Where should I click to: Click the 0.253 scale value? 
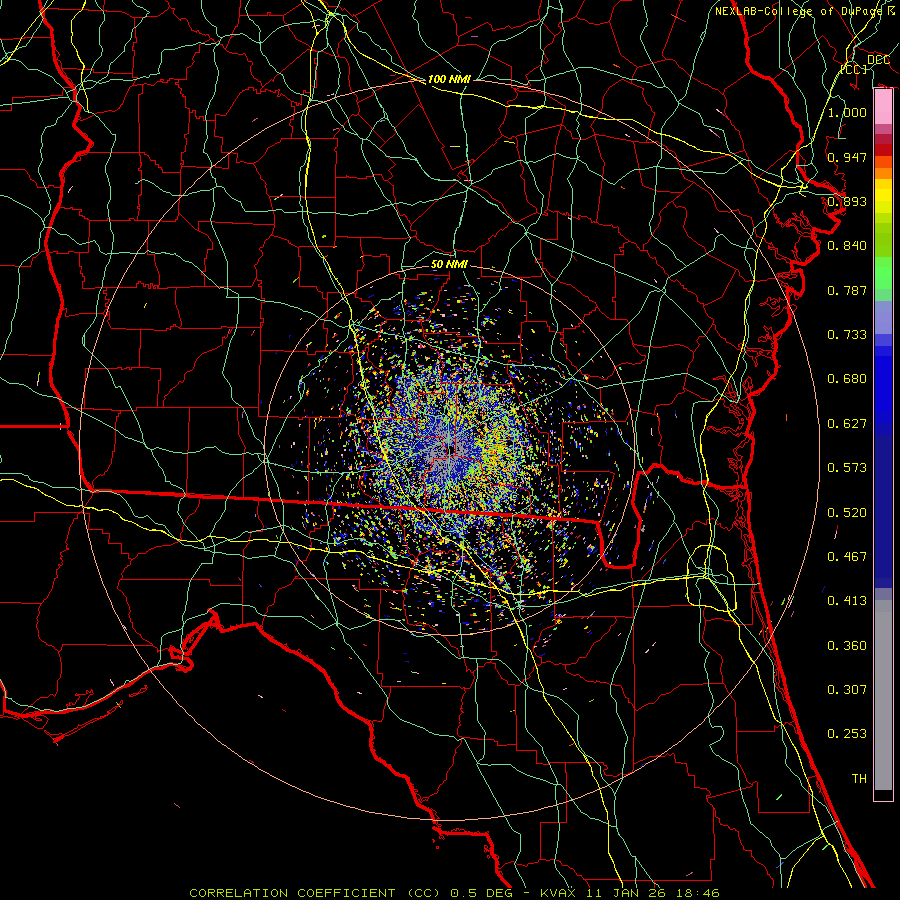(x=847, y=734)
